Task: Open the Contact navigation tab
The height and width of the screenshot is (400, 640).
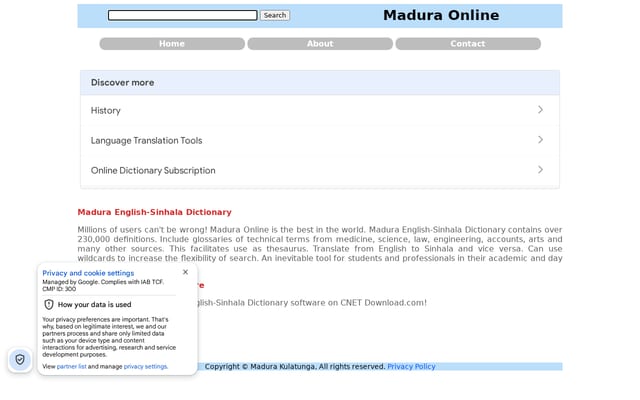Action: (468, 44)
